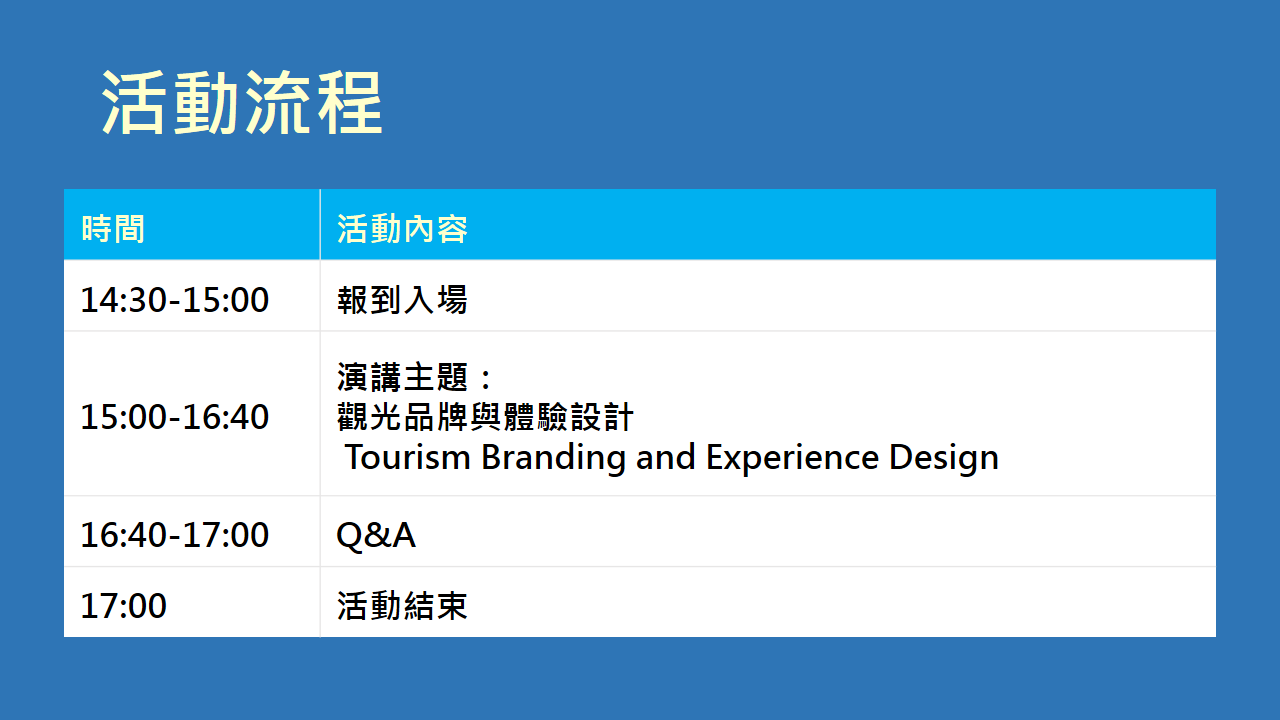Select the 時間 column header cell
The image size is (1280, 720).
click(x=113, y=229)
